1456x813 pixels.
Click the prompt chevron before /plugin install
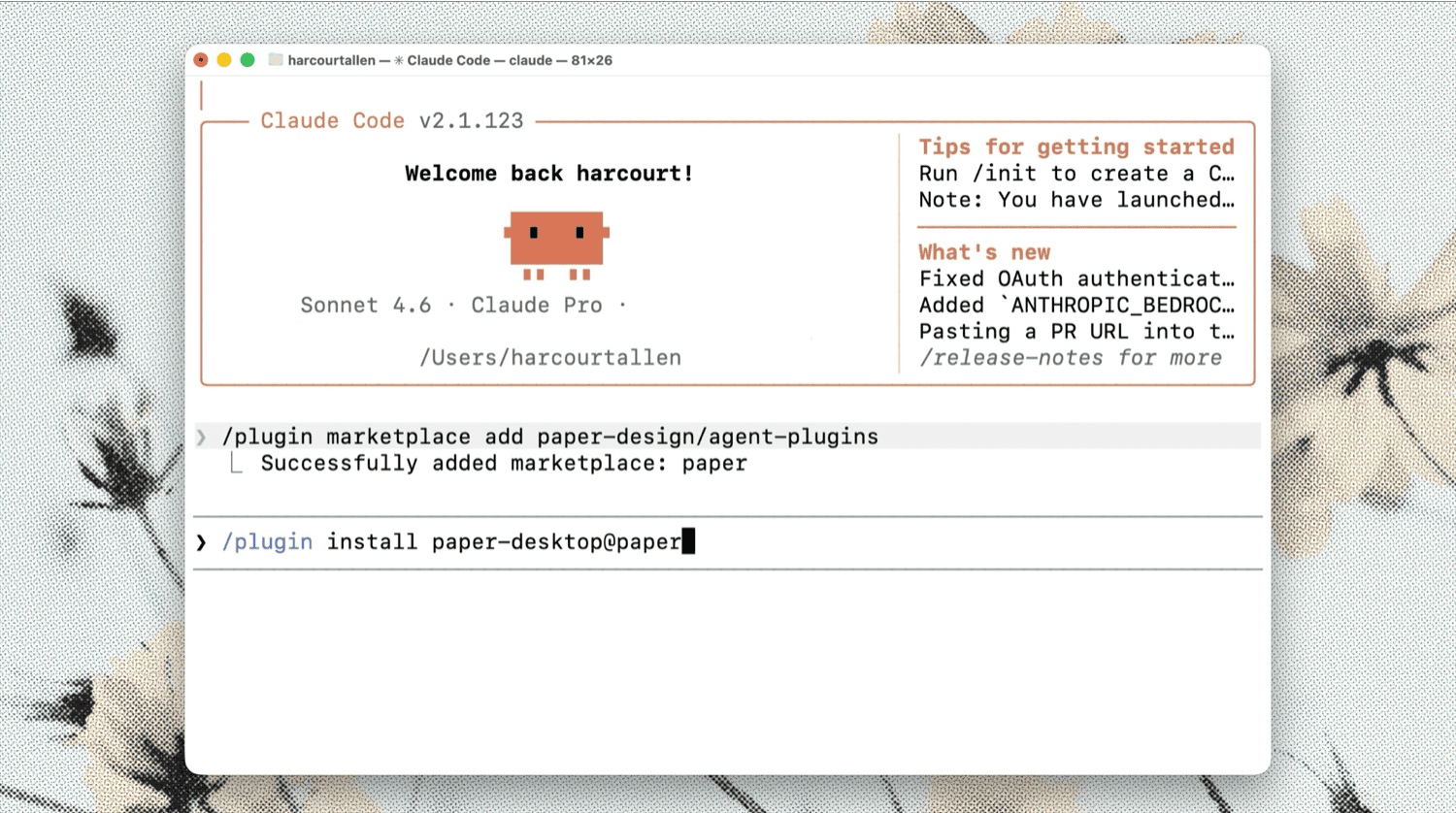[201, 542]
